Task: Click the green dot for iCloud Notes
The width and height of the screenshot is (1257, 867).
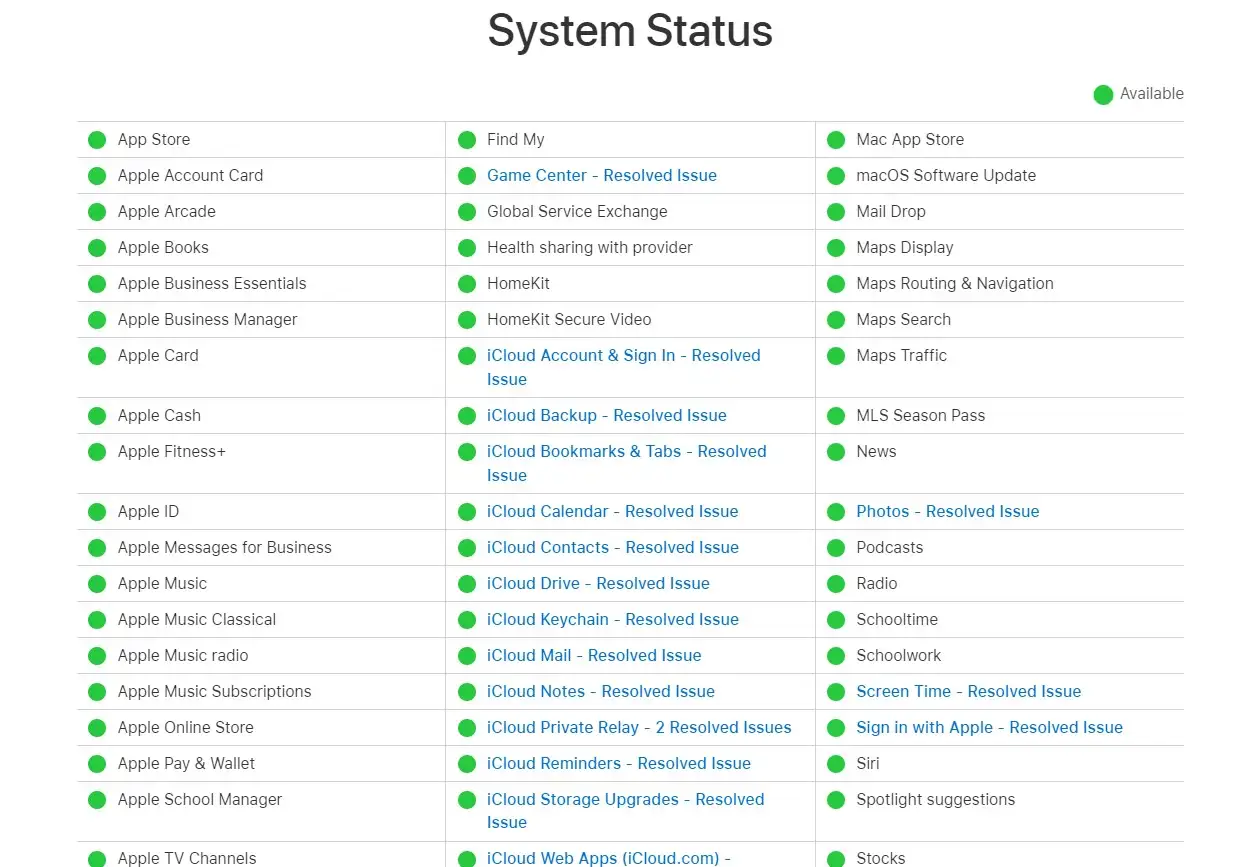Action: [x=467, y=692]
